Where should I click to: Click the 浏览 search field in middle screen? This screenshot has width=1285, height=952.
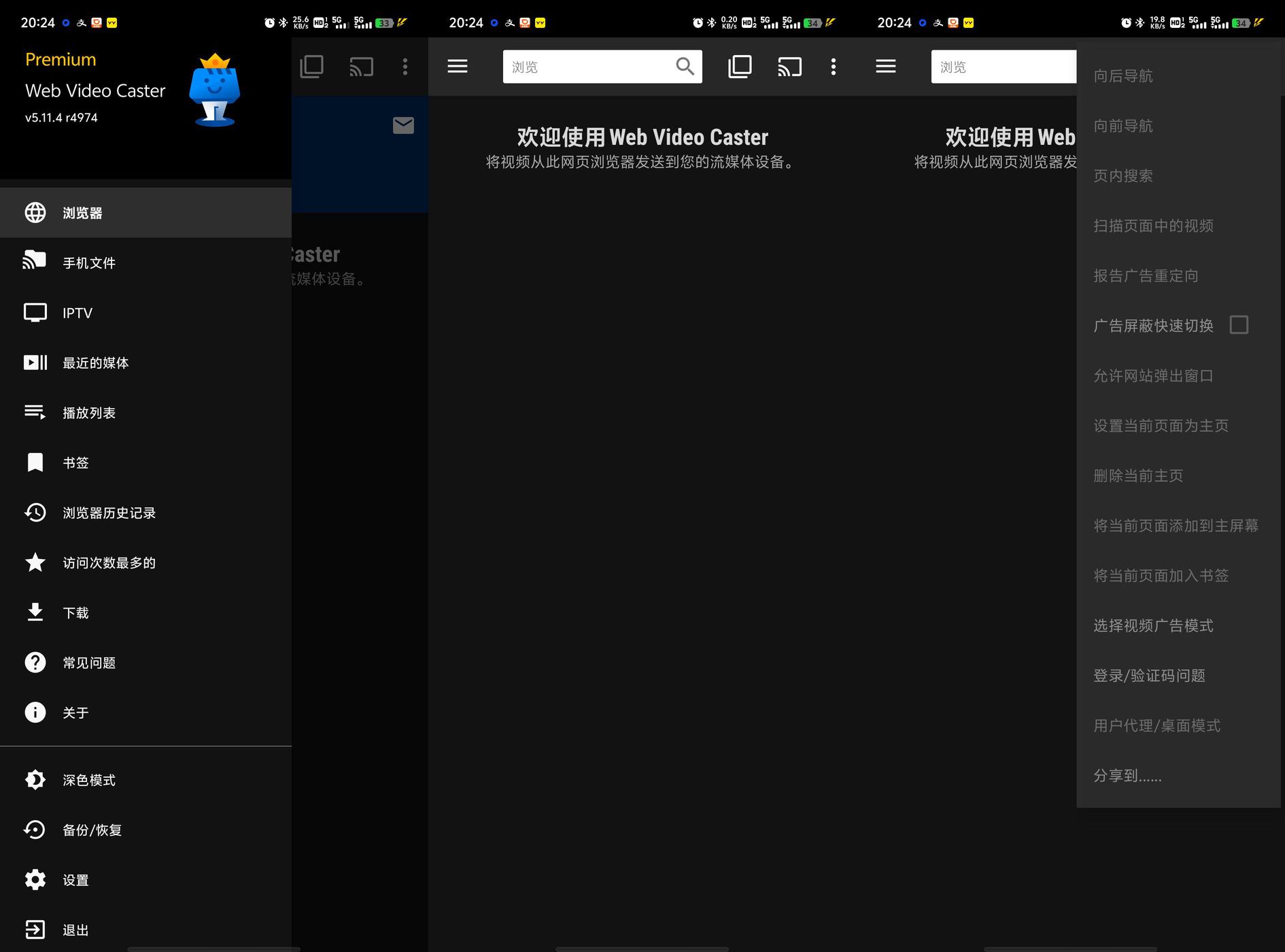point(602,67)
